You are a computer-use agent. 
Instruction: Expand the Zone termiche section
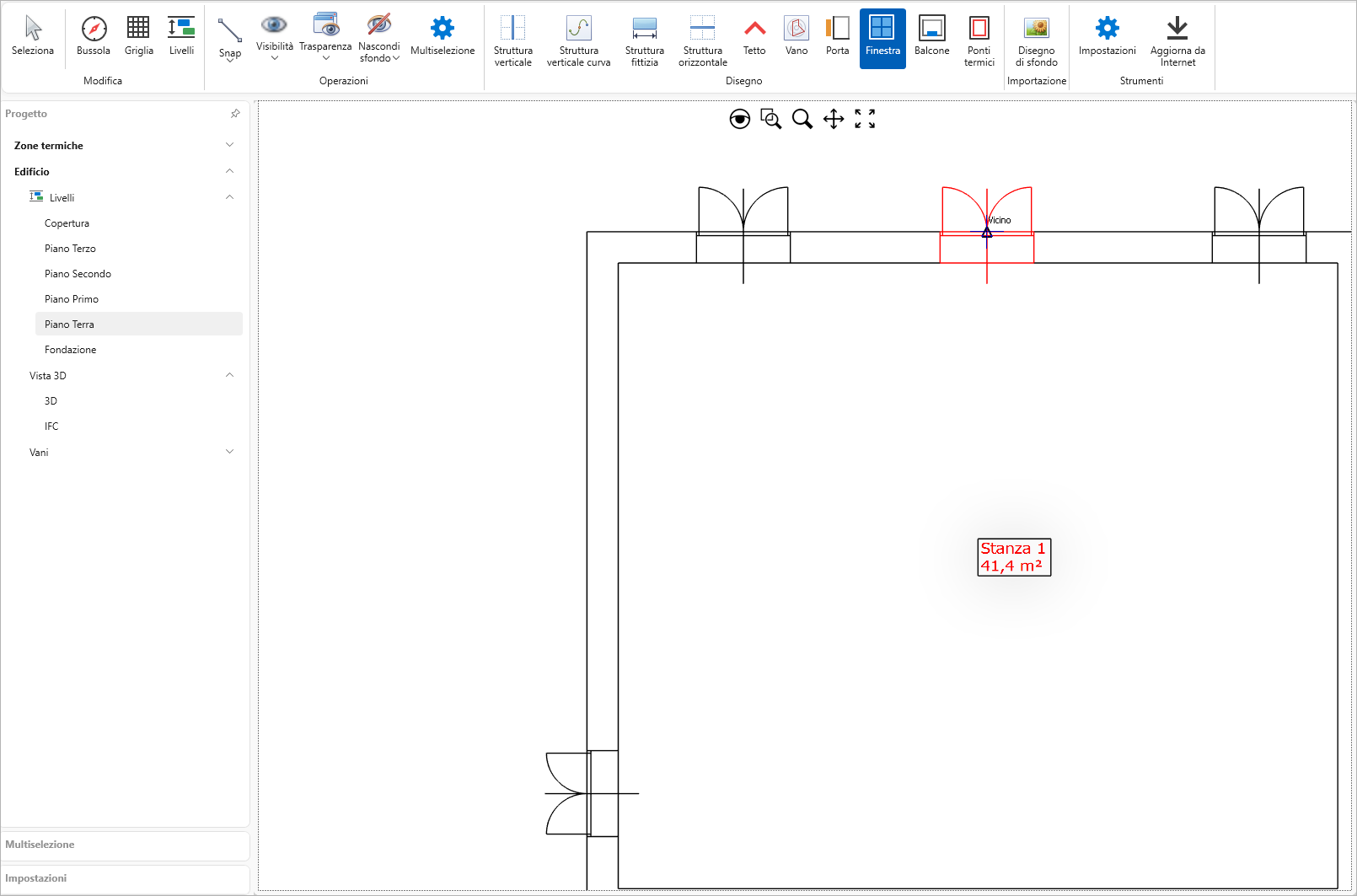tap(229, 145)
